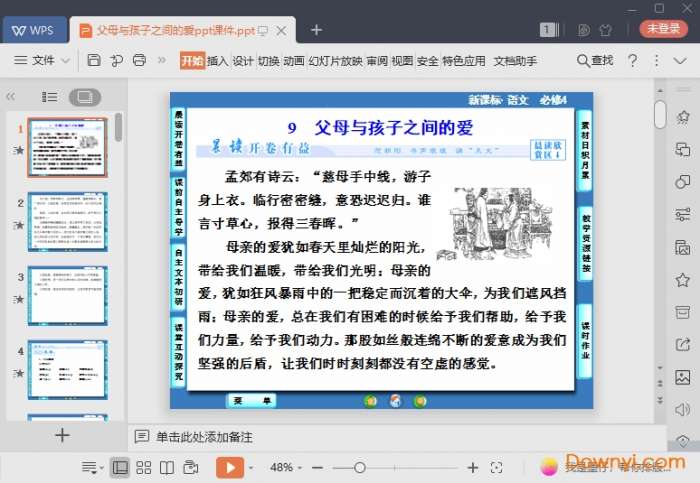
Task: Click the zoom slider handle
Action: click(x=361, y=467)
